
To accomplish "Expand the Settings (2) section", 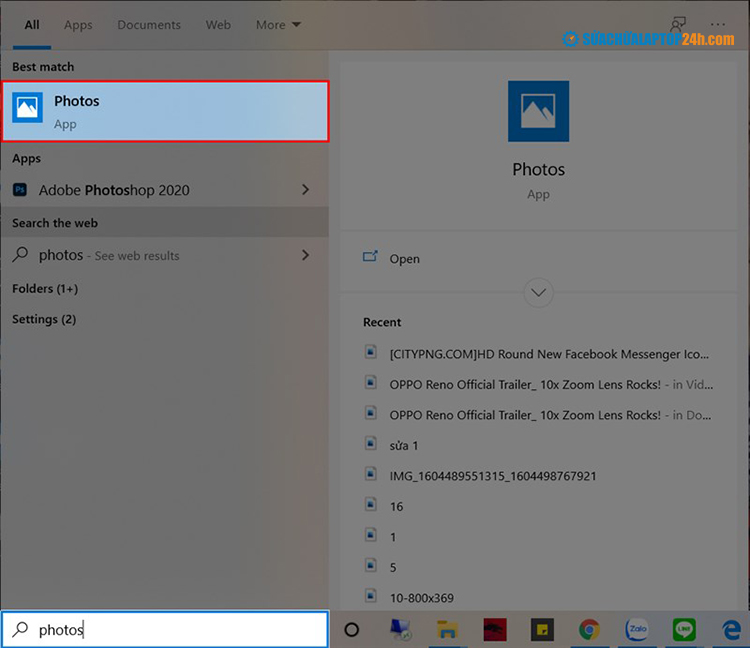I will click(x=44, y=319).
